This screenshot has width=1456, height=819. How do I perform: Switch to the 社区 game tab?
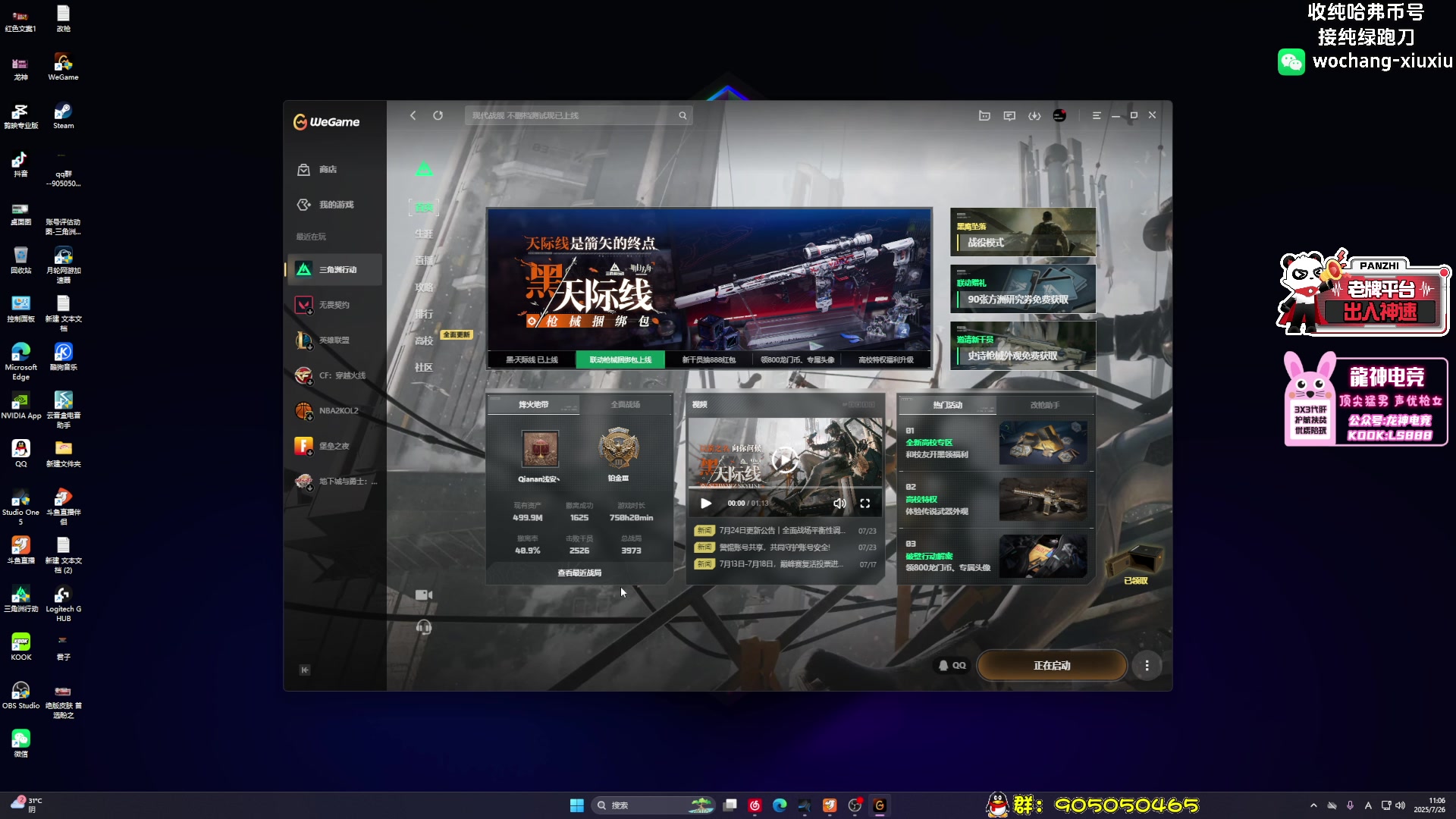pos(424,367)
